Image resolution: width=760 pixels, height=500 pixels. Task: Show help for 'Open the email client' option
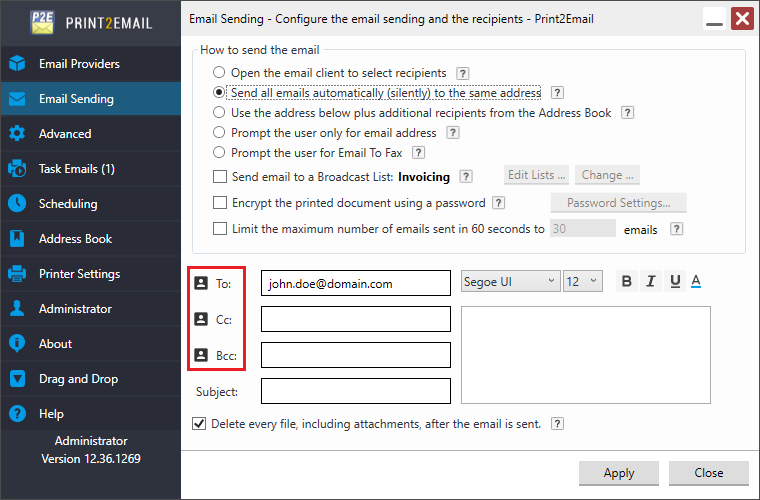coord(463,73)
